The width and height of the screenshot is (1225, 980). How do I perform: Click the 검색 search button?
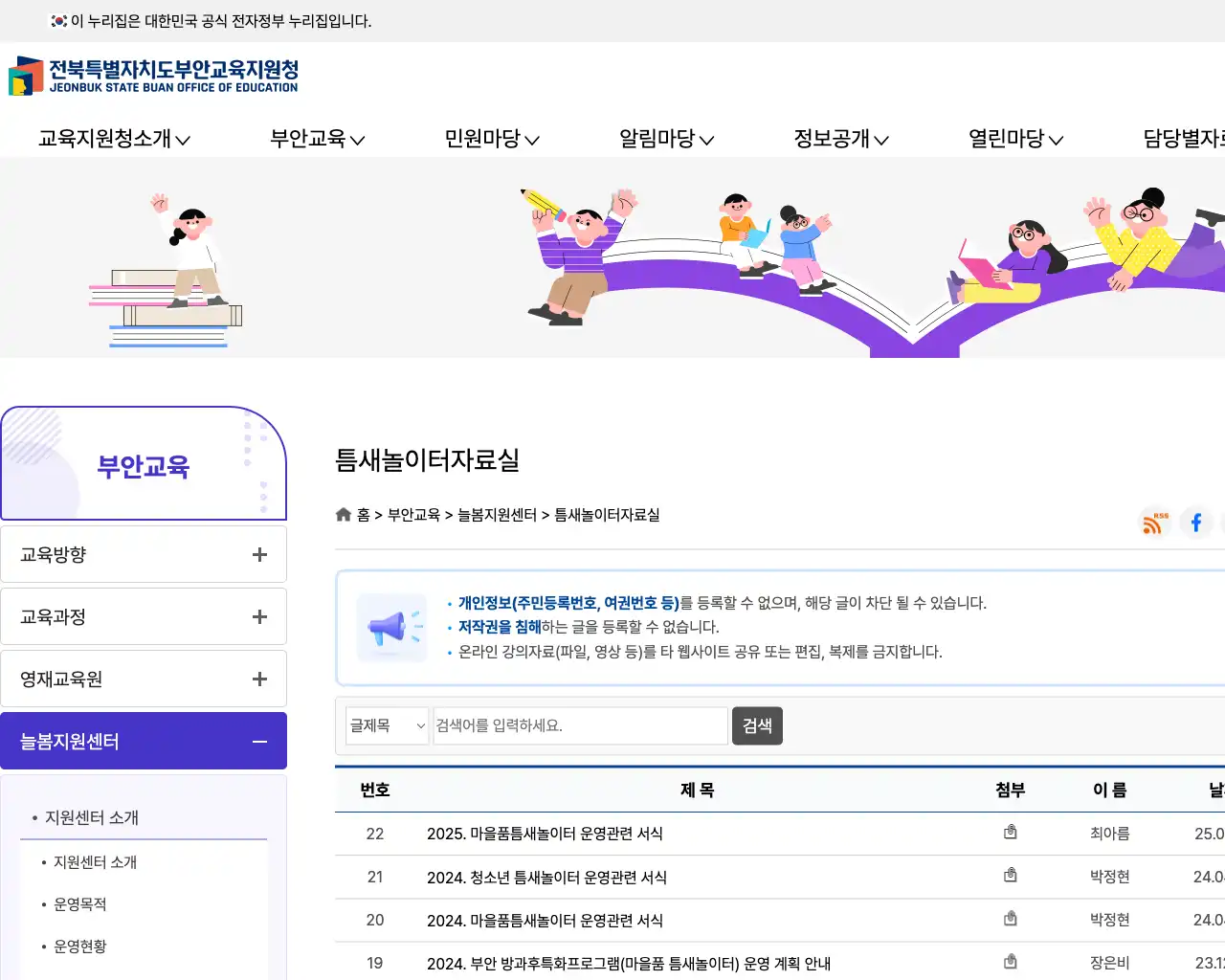pyautogui.click(x=757, y=725)
